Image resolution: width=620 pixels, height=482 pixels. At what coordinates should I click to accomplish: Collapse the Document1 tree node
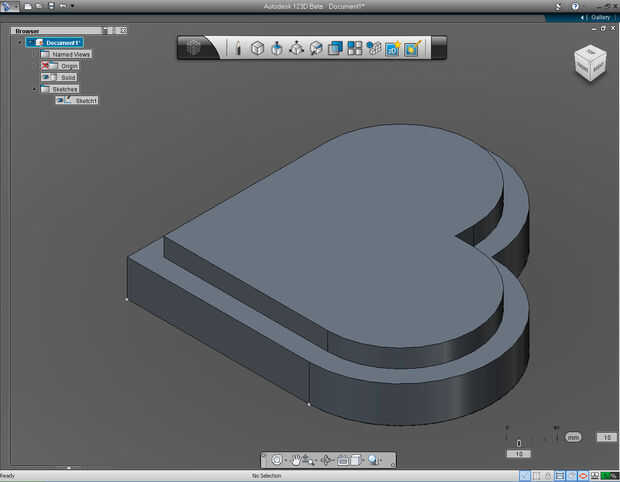coord(19,43)
